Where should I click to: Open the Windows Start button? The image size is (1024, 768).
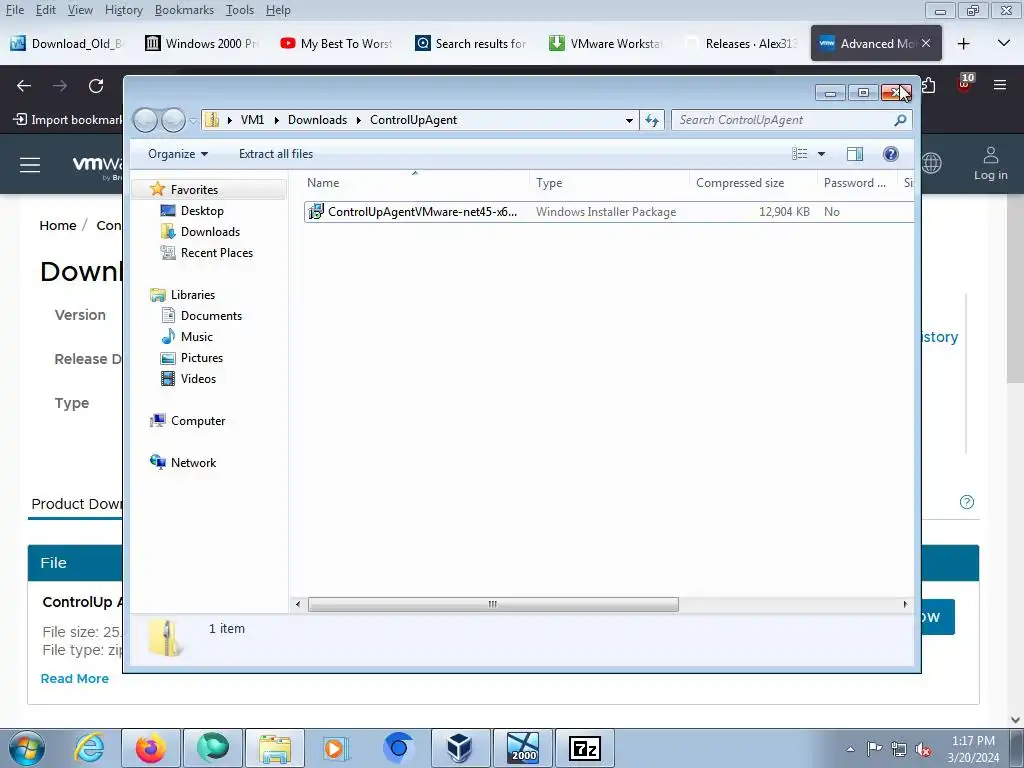tap(27, 748)
